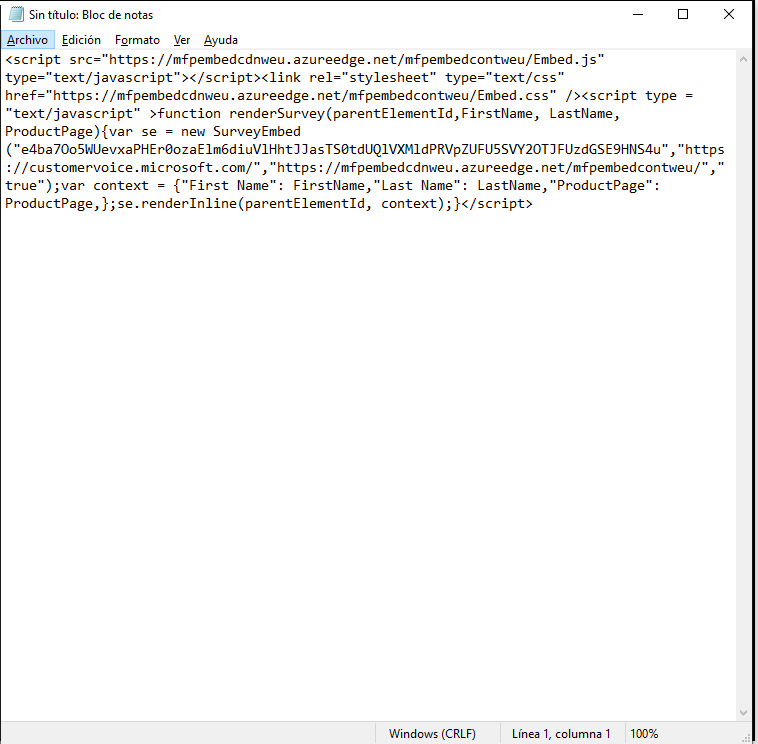Click the 'Windows (CRLF)' status bar entry

[432, 734]
